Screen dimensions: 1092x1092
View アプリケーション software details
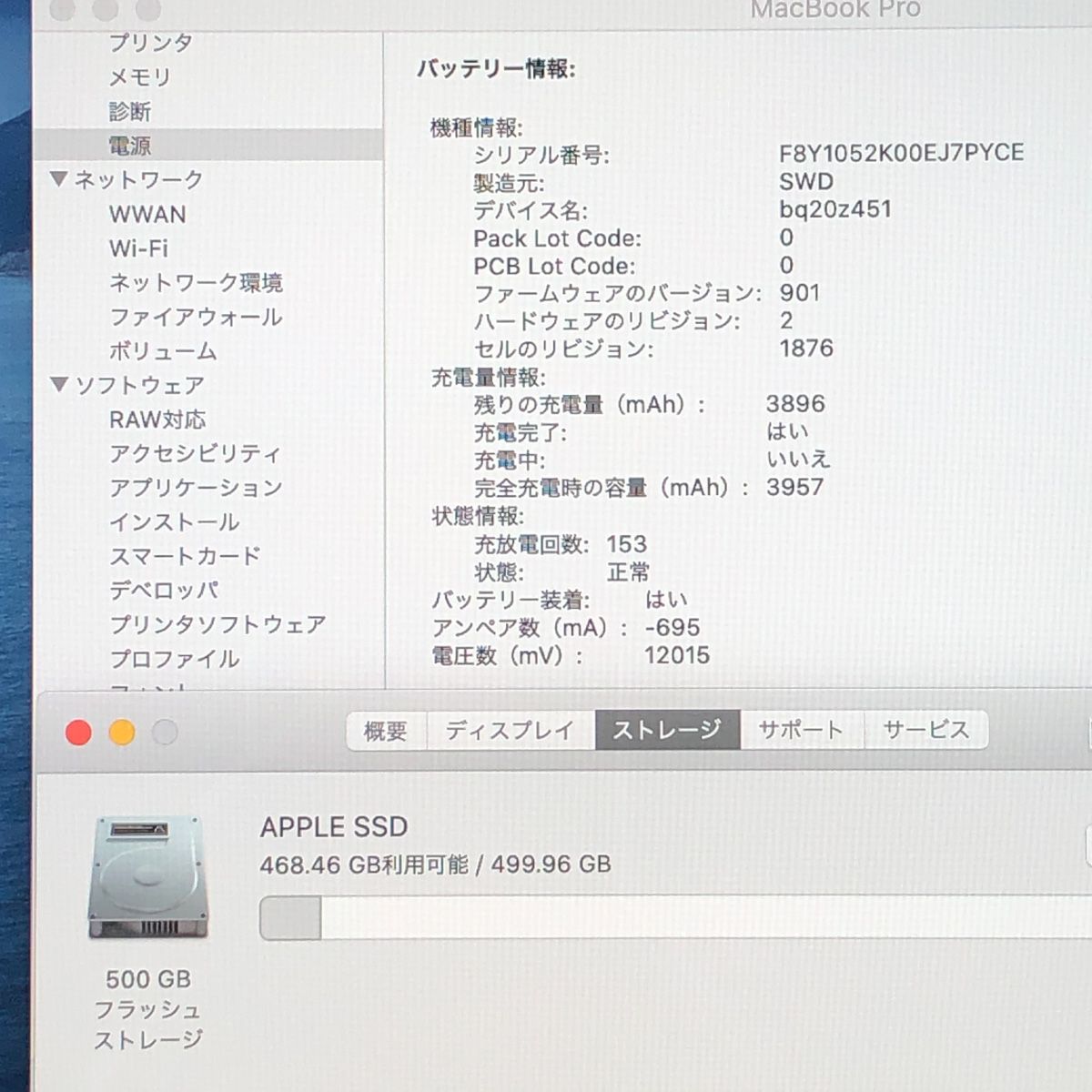pyautogui.click(x=195, y=489)
